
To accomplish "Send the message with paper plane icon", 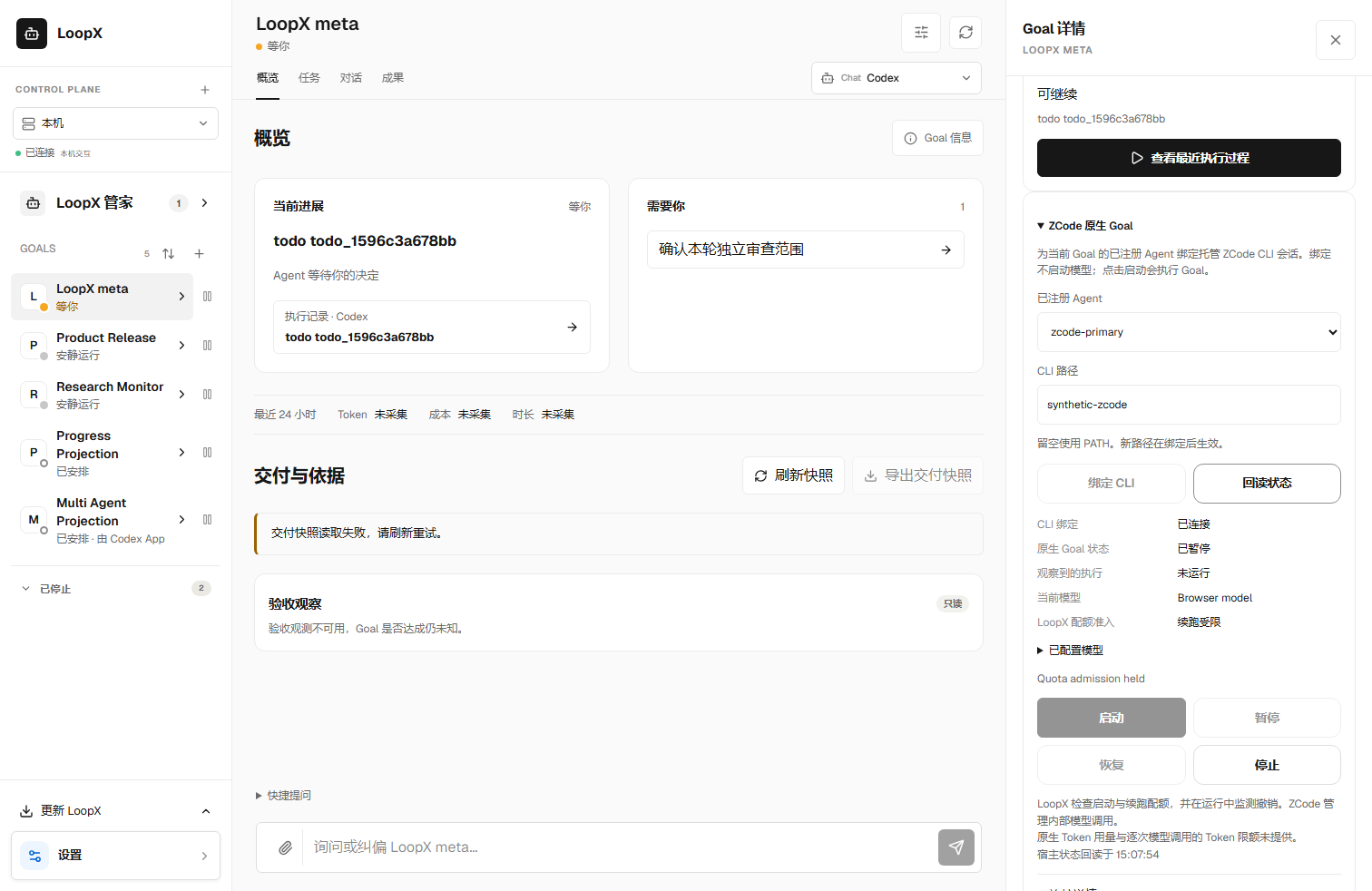I will point(956,847).
